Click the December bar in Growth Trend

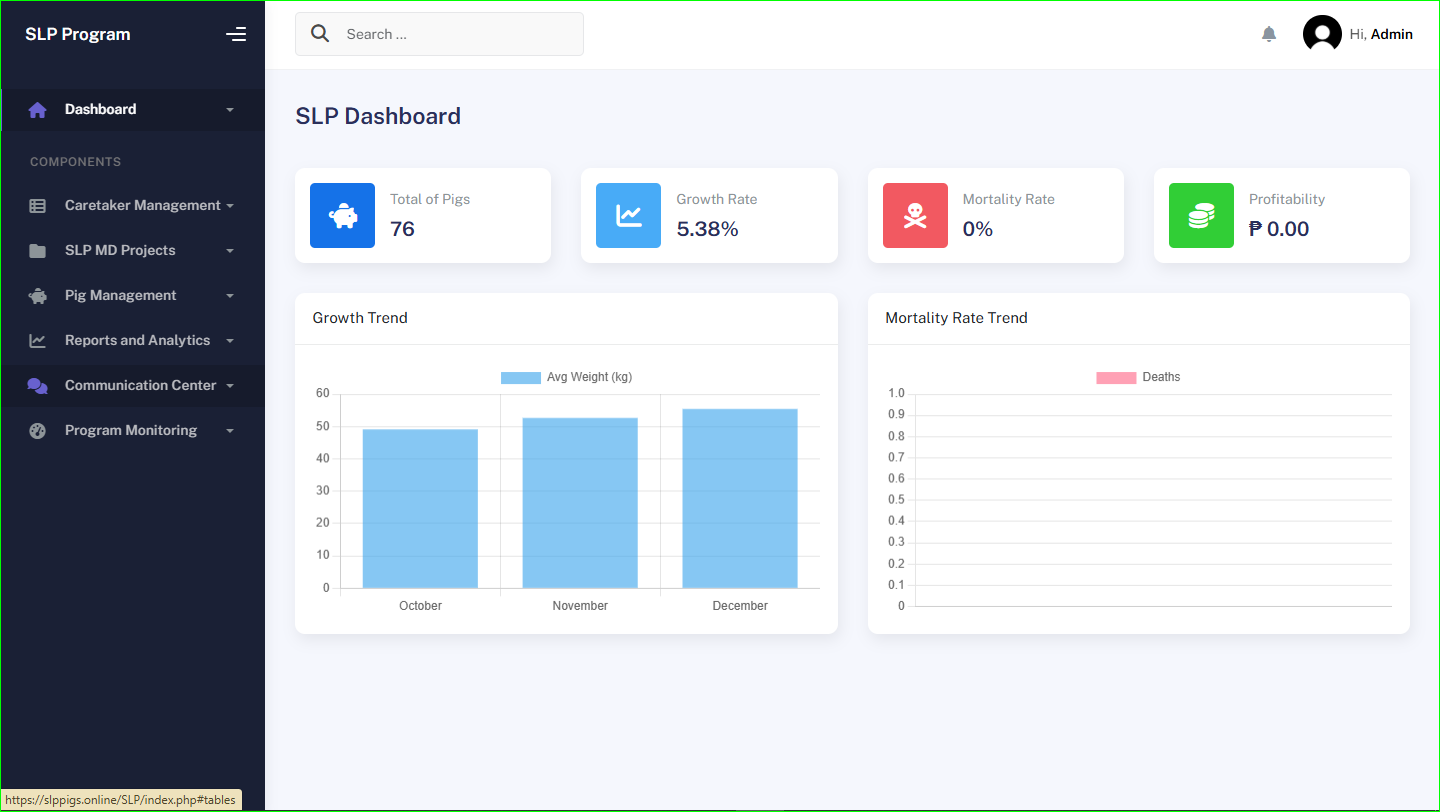[x=740, y=498]
